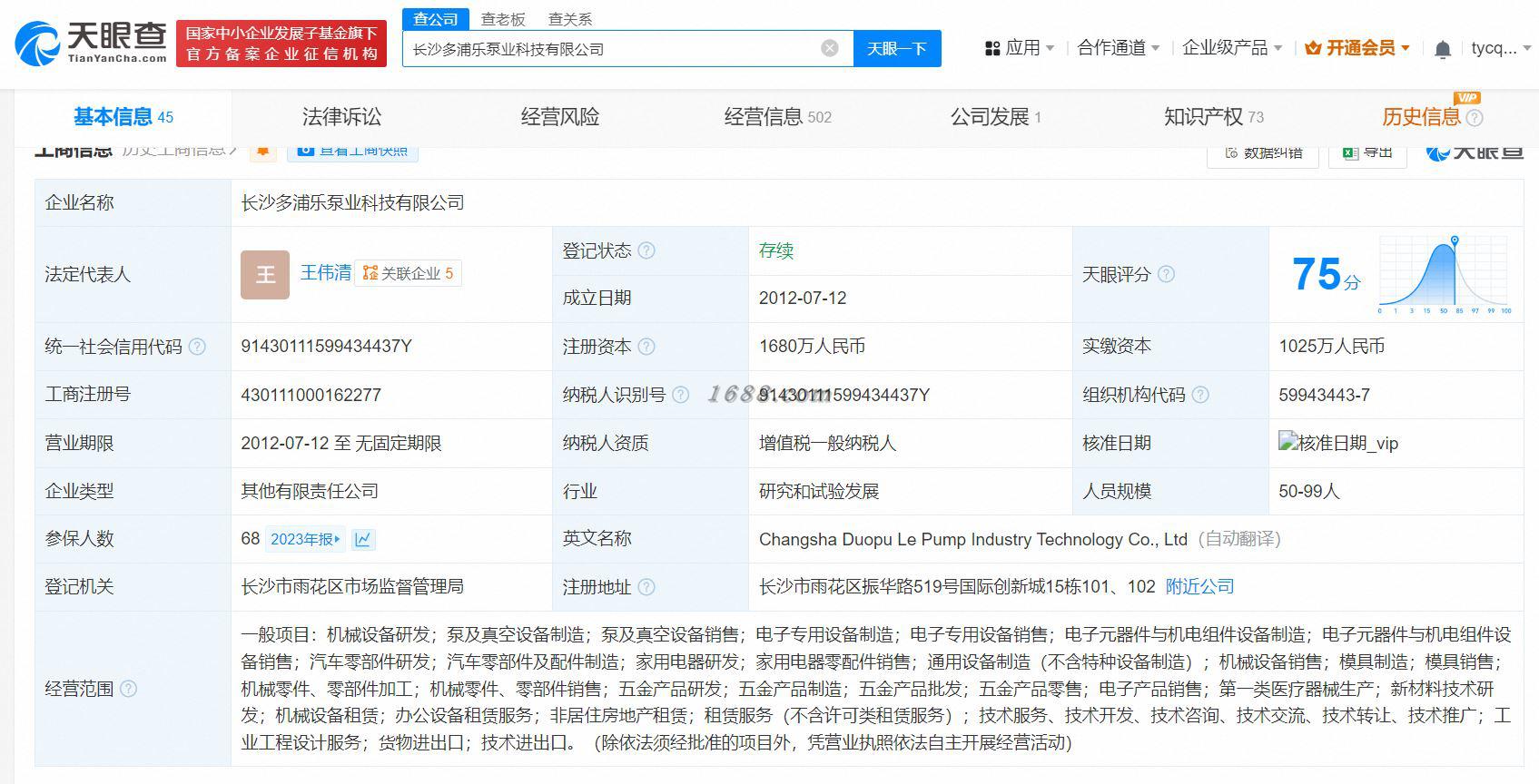This screenshot has height=784, width=1539.
Task: Switch to the 查公司 search tab
Action: (x=436, y=19)
